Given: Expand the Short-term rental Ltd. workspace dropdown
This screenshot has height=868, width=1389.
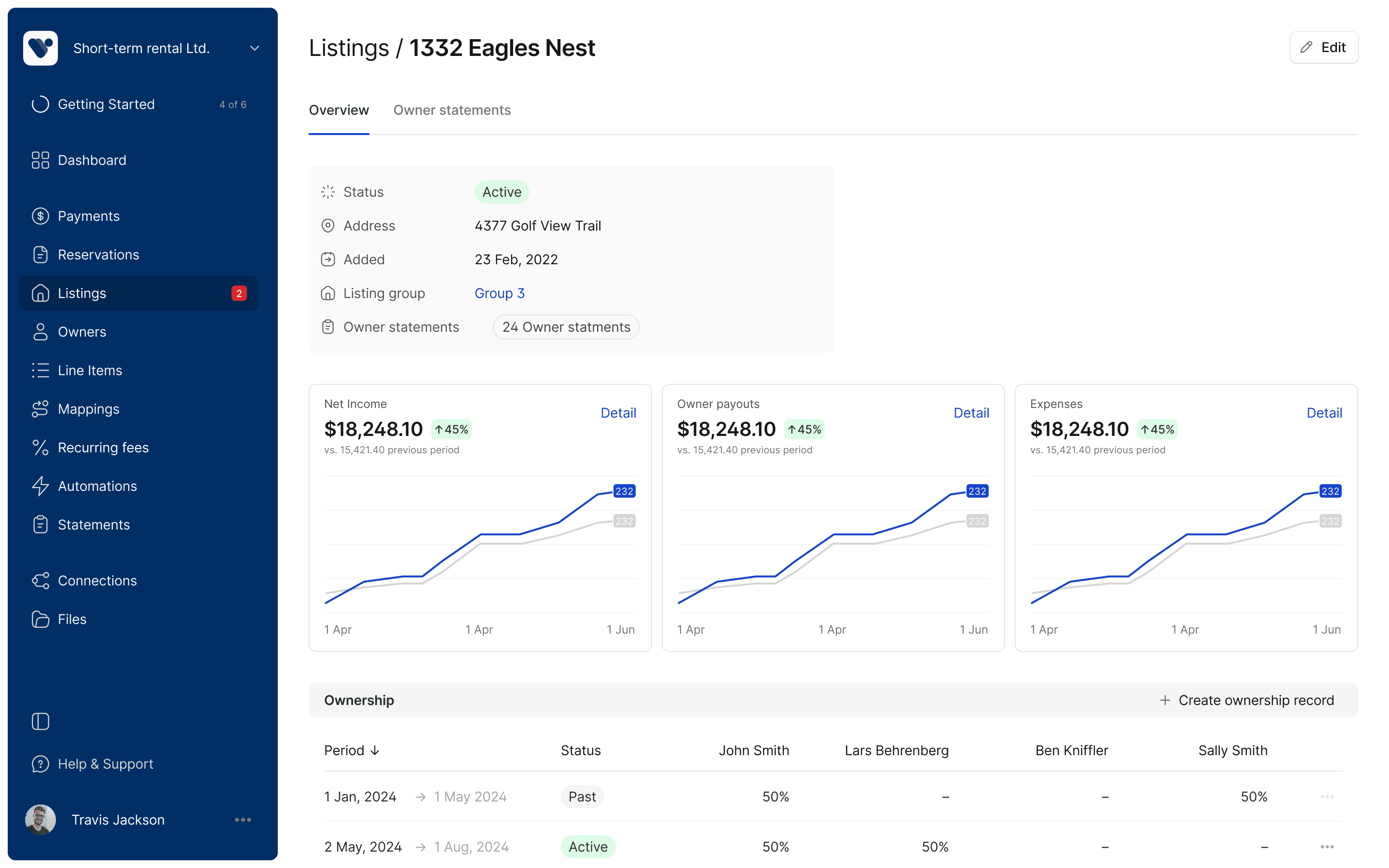Looking at the screenshot, I should pyautogui.click(x=254, y=48).
